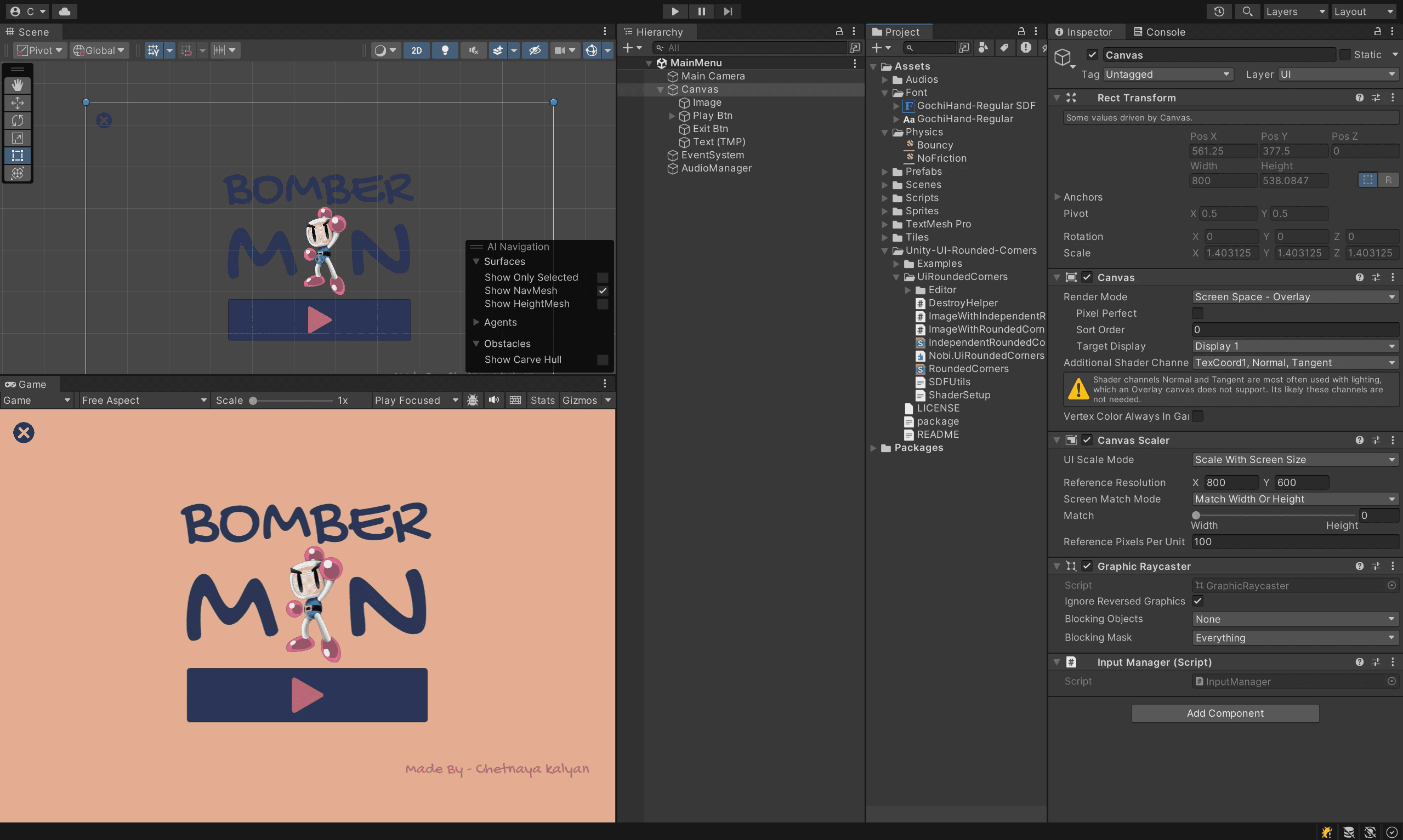Select the Rotate tool
This screenshot has height=840, width=1403.
[18, 121]
